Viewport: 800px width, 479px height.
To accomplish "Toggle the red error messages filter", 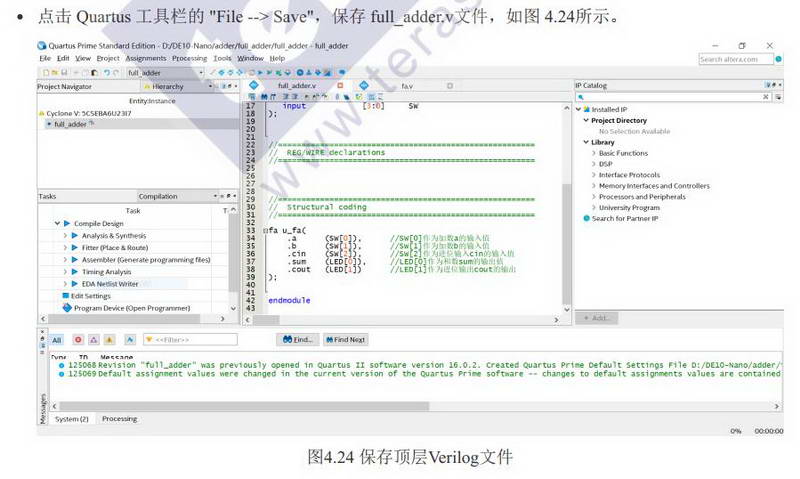I will (78, 340).
